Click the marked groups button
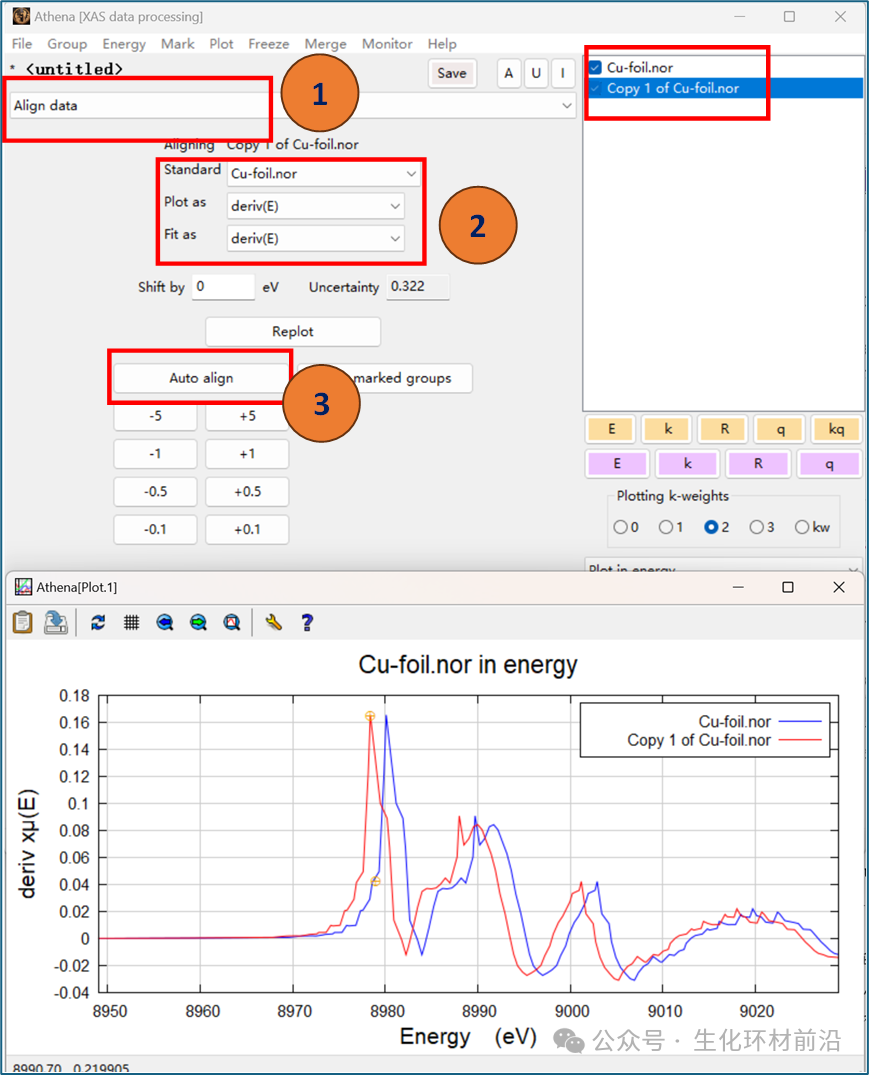Screen dimensions: 869x1075 point(403,378)
